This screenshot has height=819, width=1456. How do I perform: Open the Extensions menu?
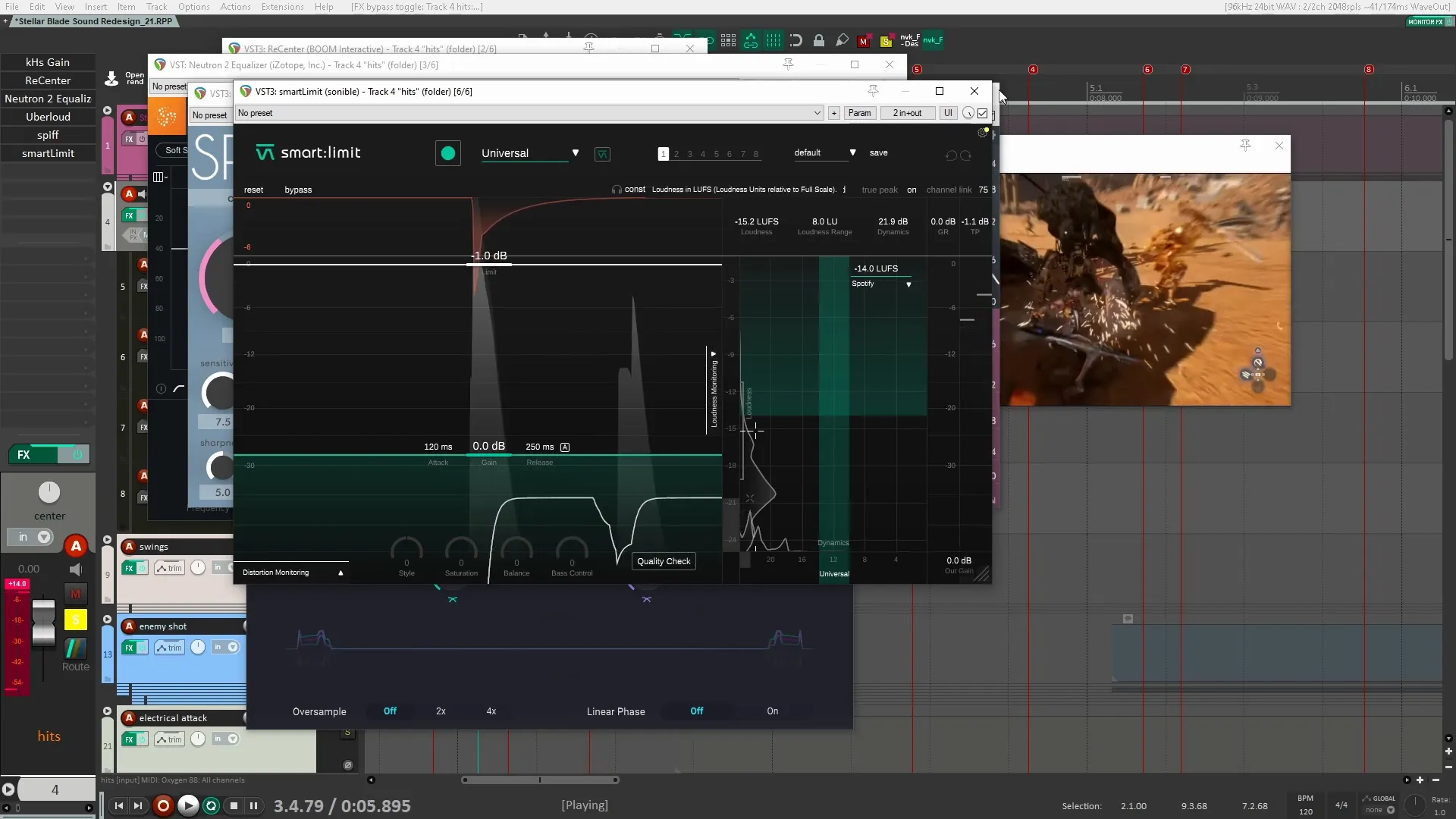[x=281, y=7]
